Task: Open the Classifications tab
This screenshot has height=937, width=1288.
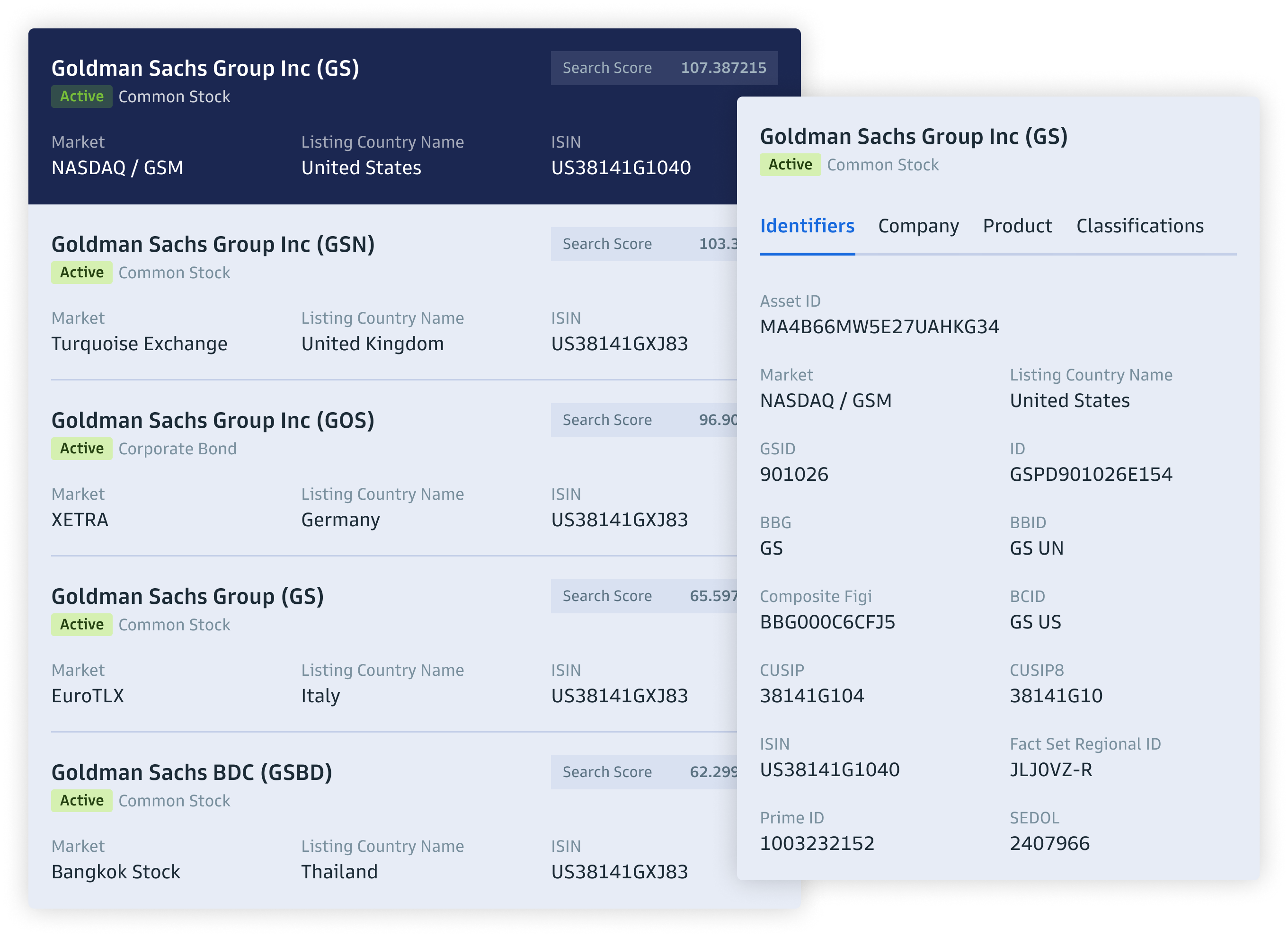Action: click(x=1140, y=226)
